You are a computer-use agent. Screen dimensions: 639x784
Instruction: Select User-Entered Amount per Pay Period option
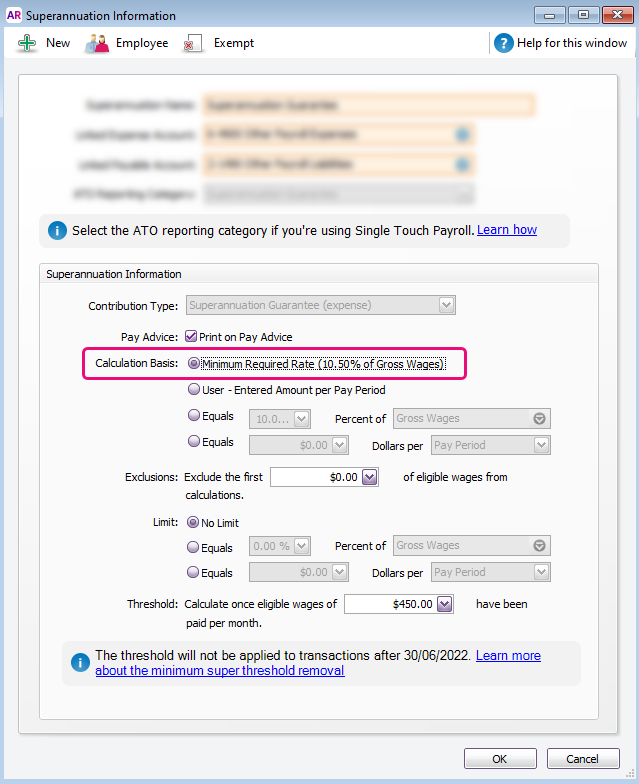(194, 390)
